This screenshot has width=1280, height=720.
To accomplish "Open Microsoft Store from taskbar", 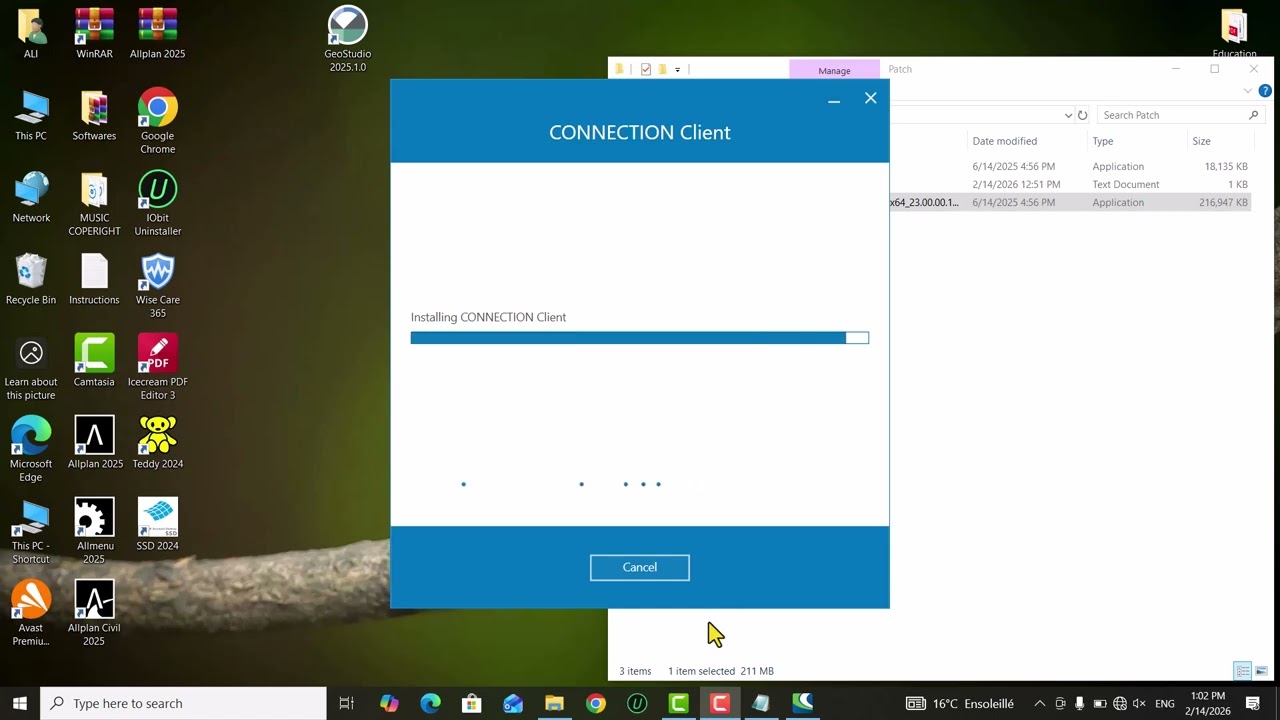I will coord(472,703).
